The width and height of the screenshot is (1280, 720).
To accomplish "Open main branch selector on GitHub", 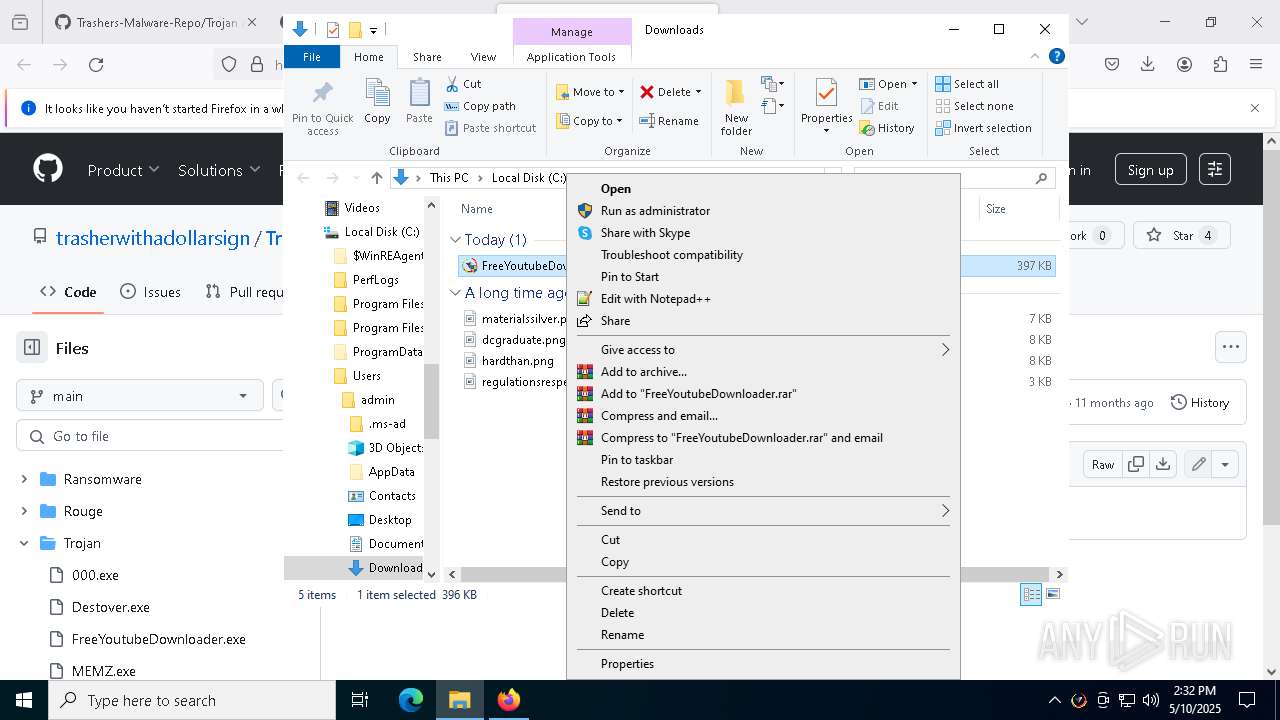I will [x=140, y=396].
